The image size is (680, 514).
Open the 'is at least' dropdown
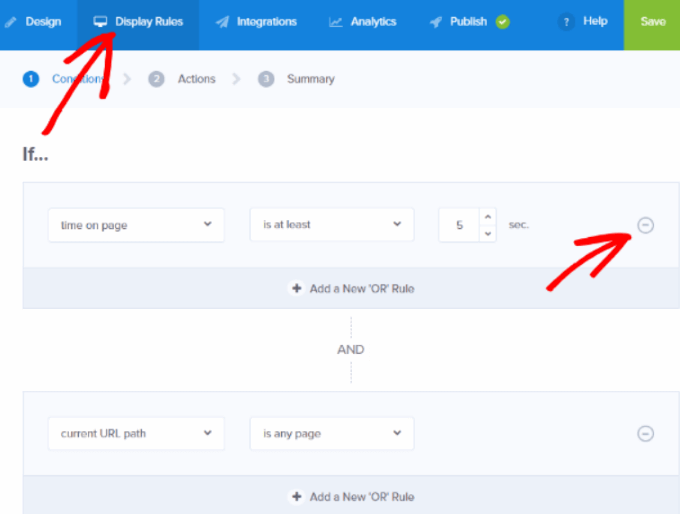click(x=332, y=224)
